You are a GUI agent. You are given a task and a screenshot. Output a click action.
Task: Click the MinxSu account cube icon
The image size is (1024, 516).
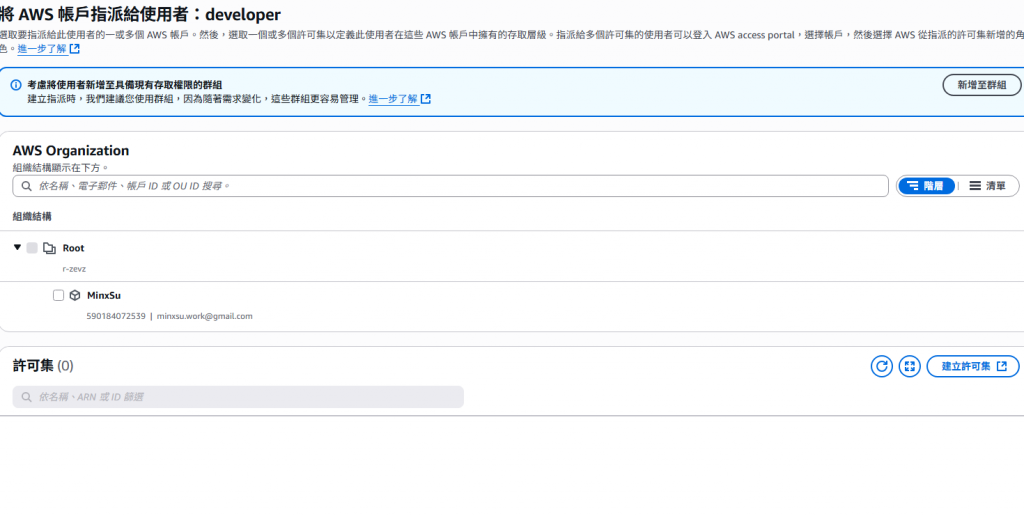[75, 295]
